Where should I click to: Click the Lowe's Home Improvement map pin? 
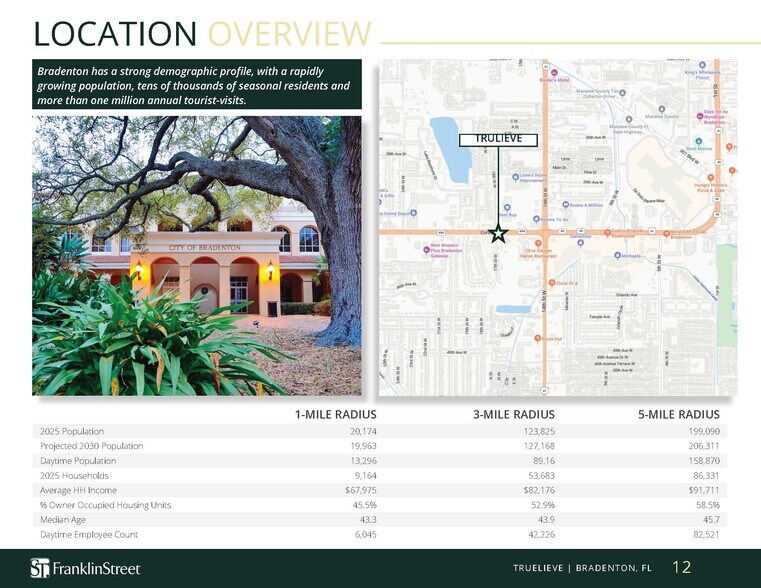515,177
